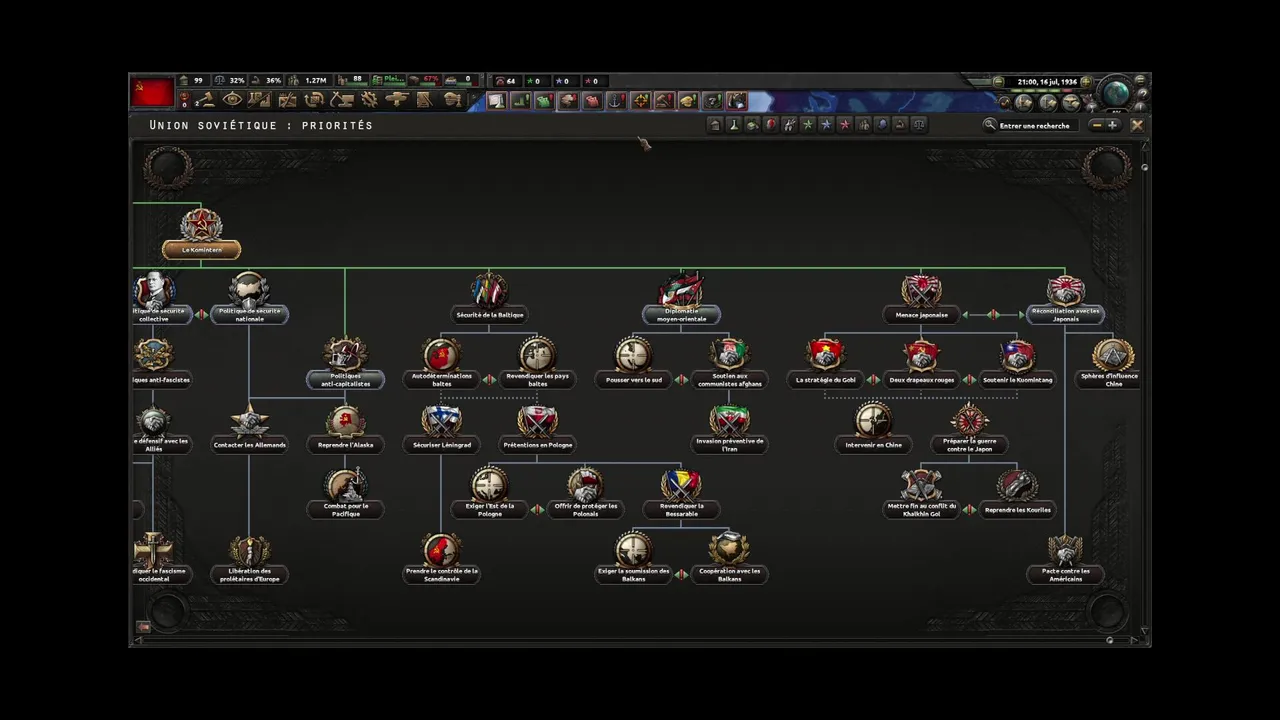Viewport: 1280px width, 720px height.
Task: Select 'Préparer la guerre contre le Japon' focus
Action: pos(969,427)
